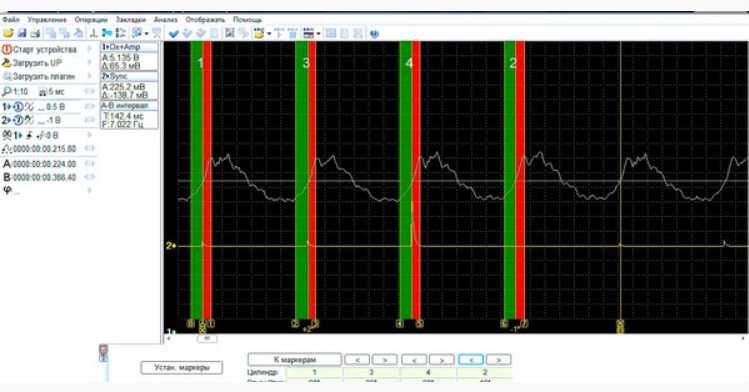Image resolution: width=749 pixels, height=392 pixels.
Task: Click the circled 1 channel input icon
Action: (18, 107)
